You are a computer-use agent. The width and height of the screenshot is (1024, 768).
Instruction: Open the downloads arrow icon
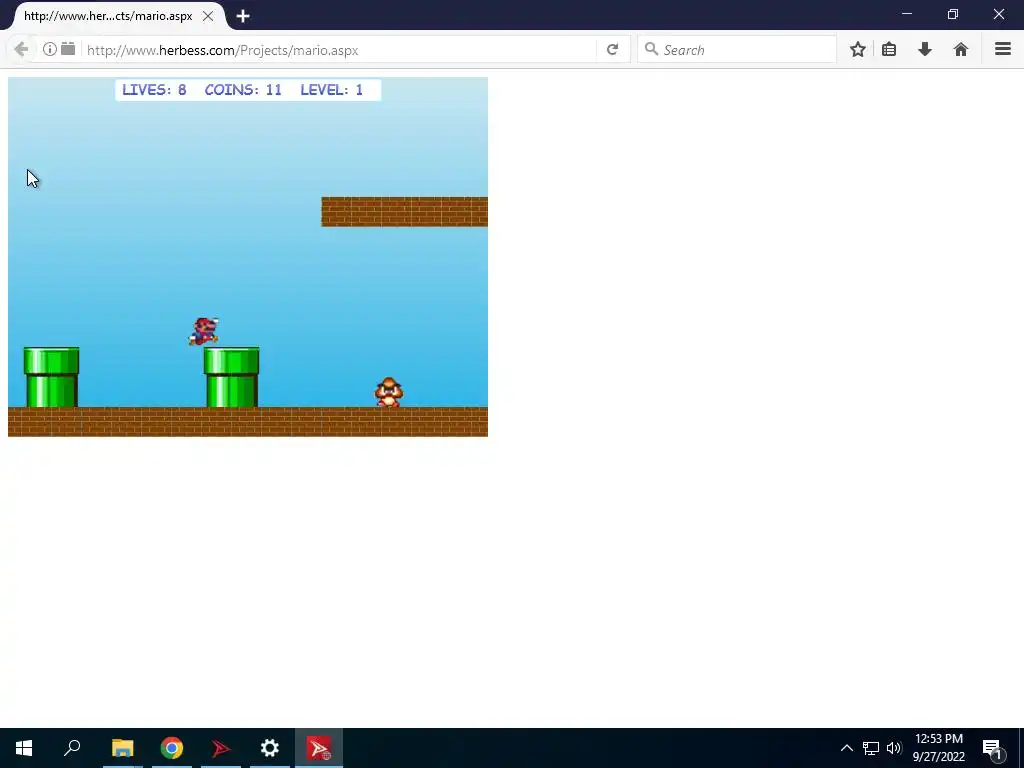point(925,50)
